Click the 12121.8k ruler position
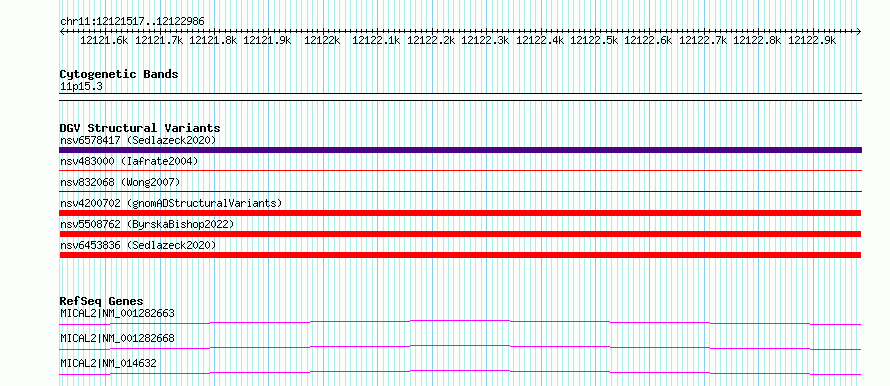 (213, 40)
